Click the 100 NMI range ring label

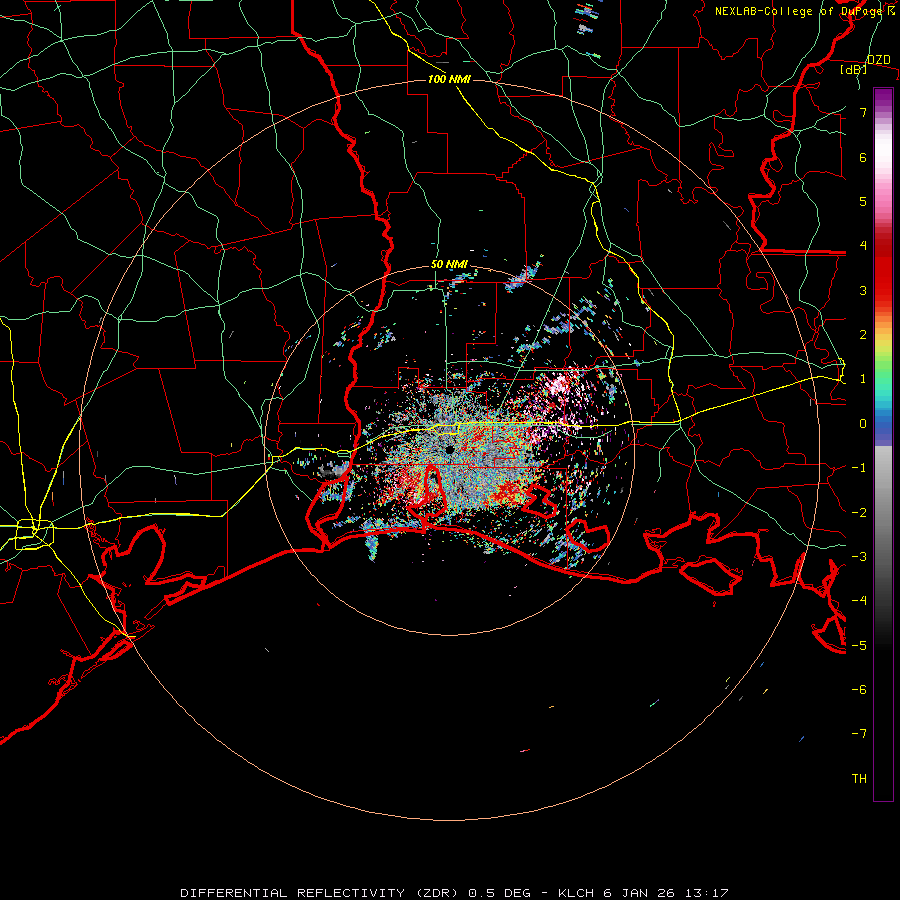click(x=449, y=79)
